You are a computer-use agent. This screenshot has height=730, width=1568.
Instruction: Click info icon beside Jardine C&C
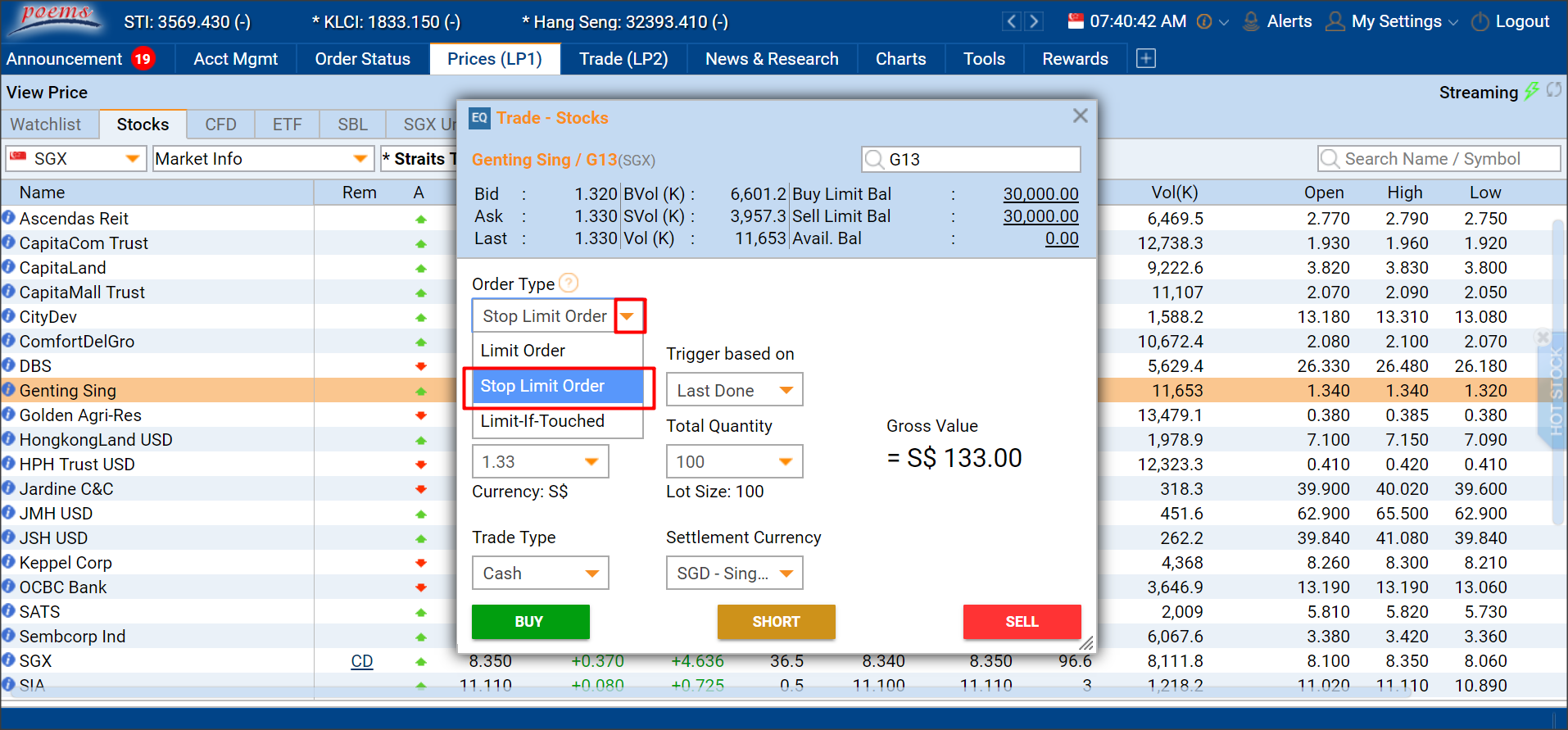click(8, 488)
